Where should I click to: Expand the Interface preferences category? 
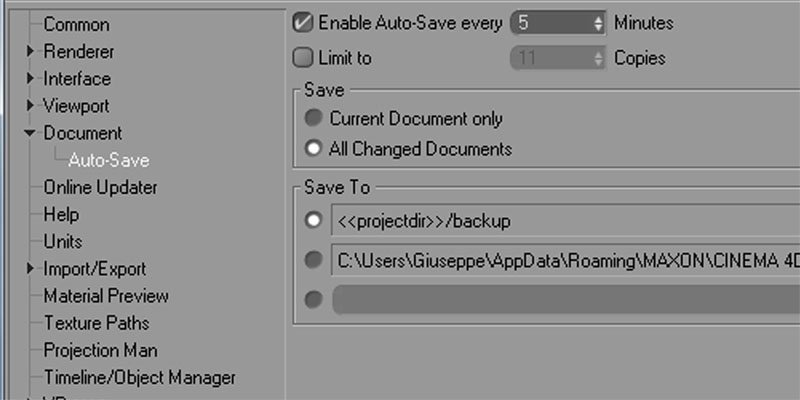[30, 78]
